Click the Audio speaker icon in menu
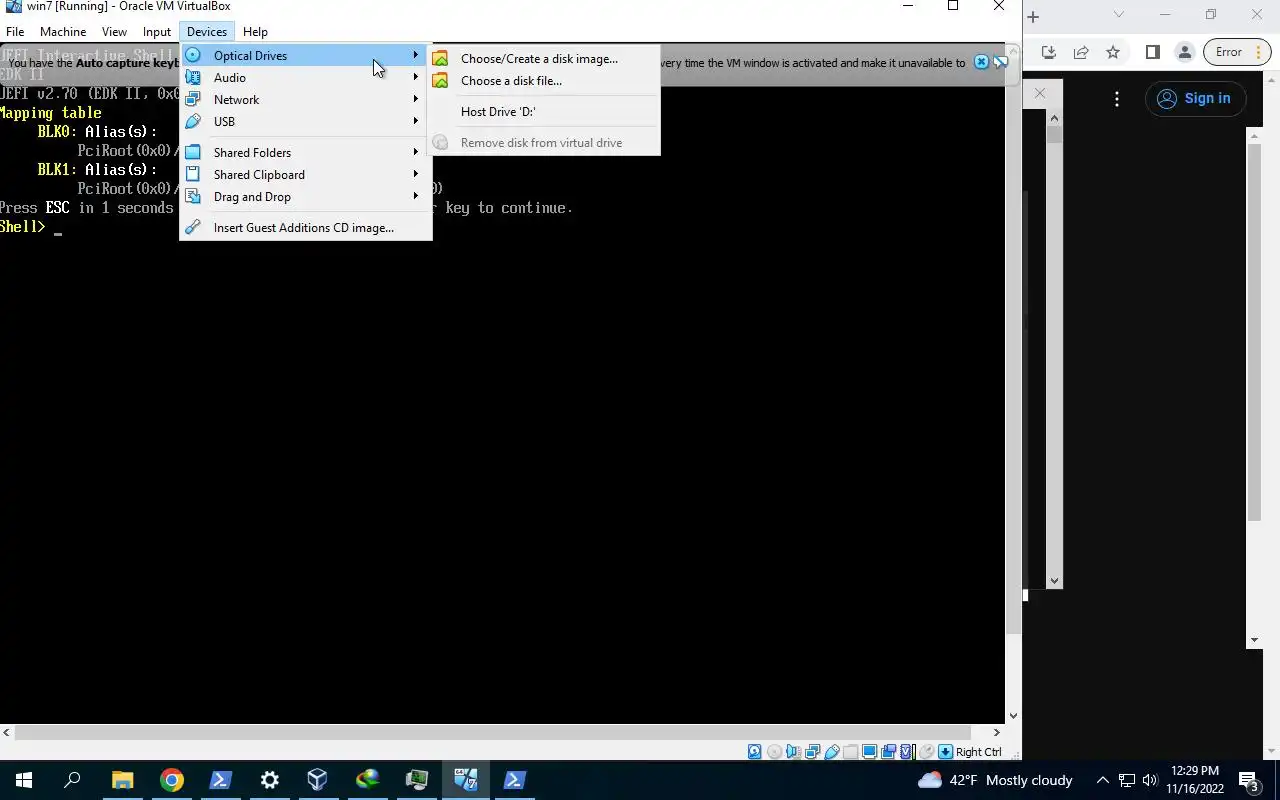The height and width of the screenshot is (800, 1280). tap(193, 77)
